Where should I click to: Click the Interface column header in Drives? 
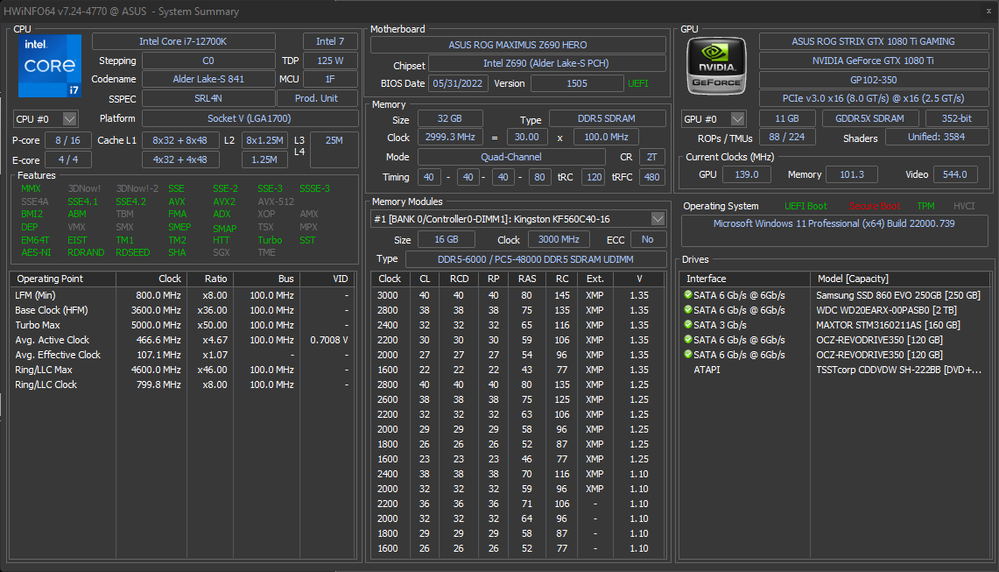click(x=744, y=278)
